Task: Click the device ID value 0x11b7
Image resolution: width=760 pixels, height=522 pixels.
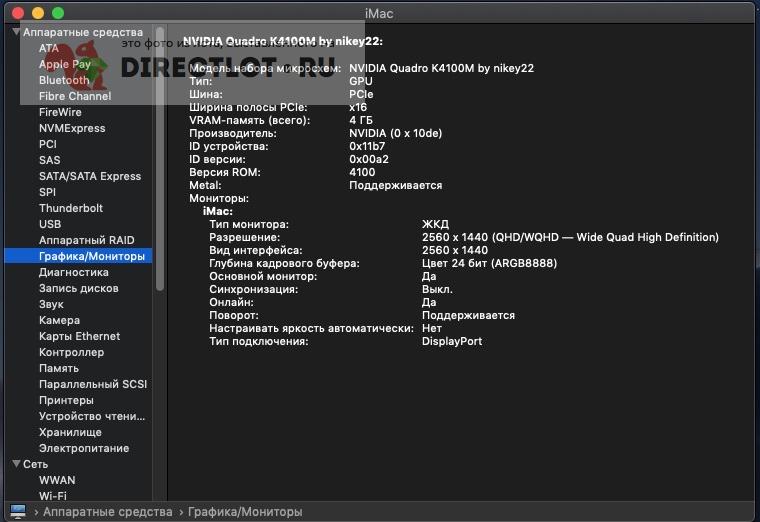Action: pyautogui.click(x=367, y=146)
